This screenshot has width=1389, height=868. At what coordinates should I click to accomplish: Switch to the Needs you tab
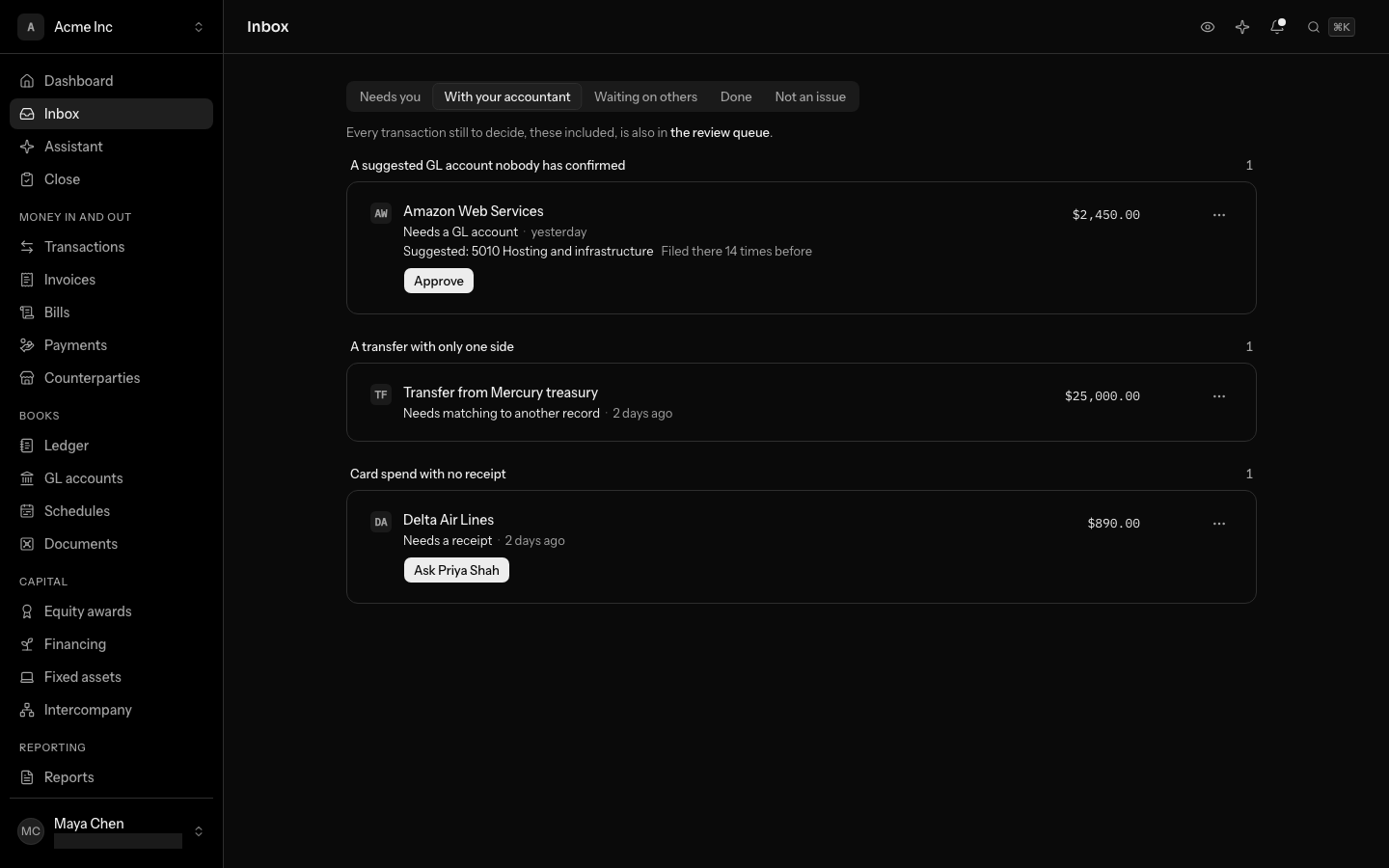[x=390, y=96]
